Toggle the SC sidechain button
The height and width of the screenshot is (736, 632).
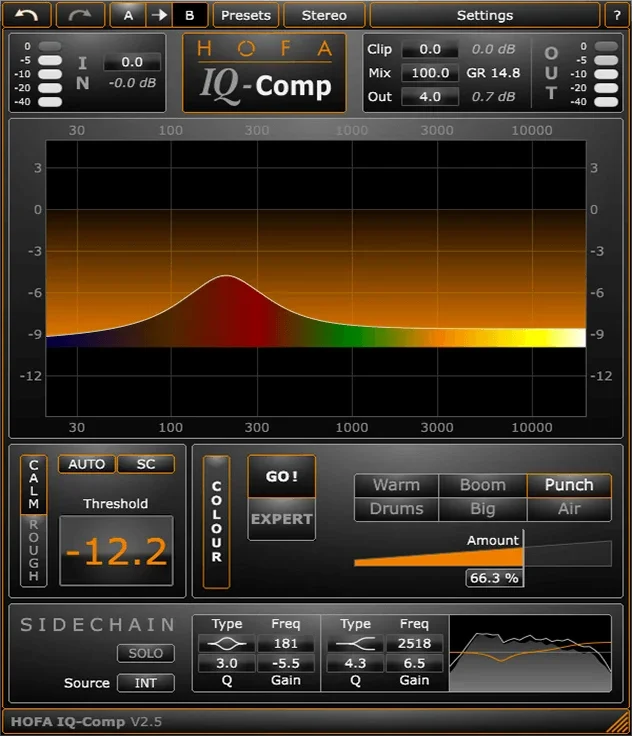(146, 464)
